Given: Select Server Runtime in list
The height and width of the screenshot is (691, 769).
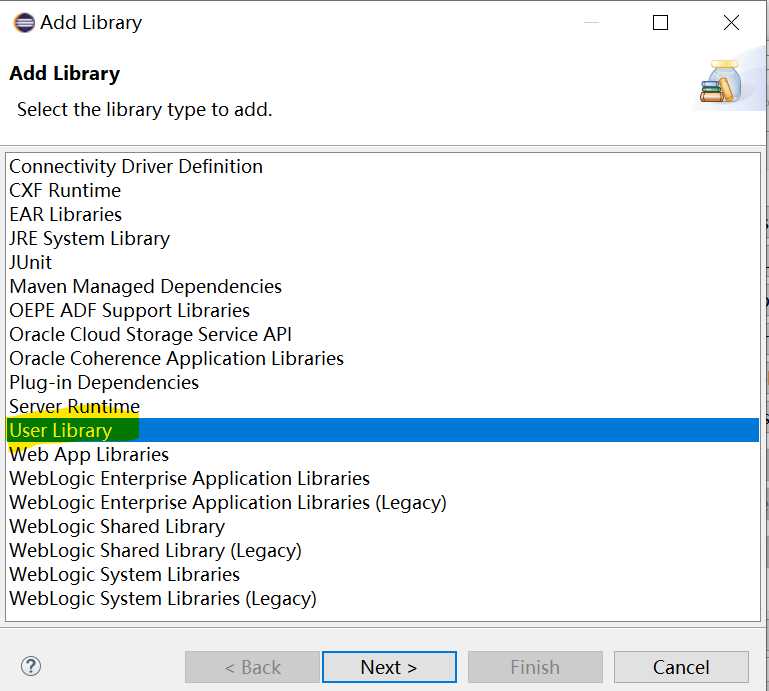Looking at the screenshot, I should point(74,407).
